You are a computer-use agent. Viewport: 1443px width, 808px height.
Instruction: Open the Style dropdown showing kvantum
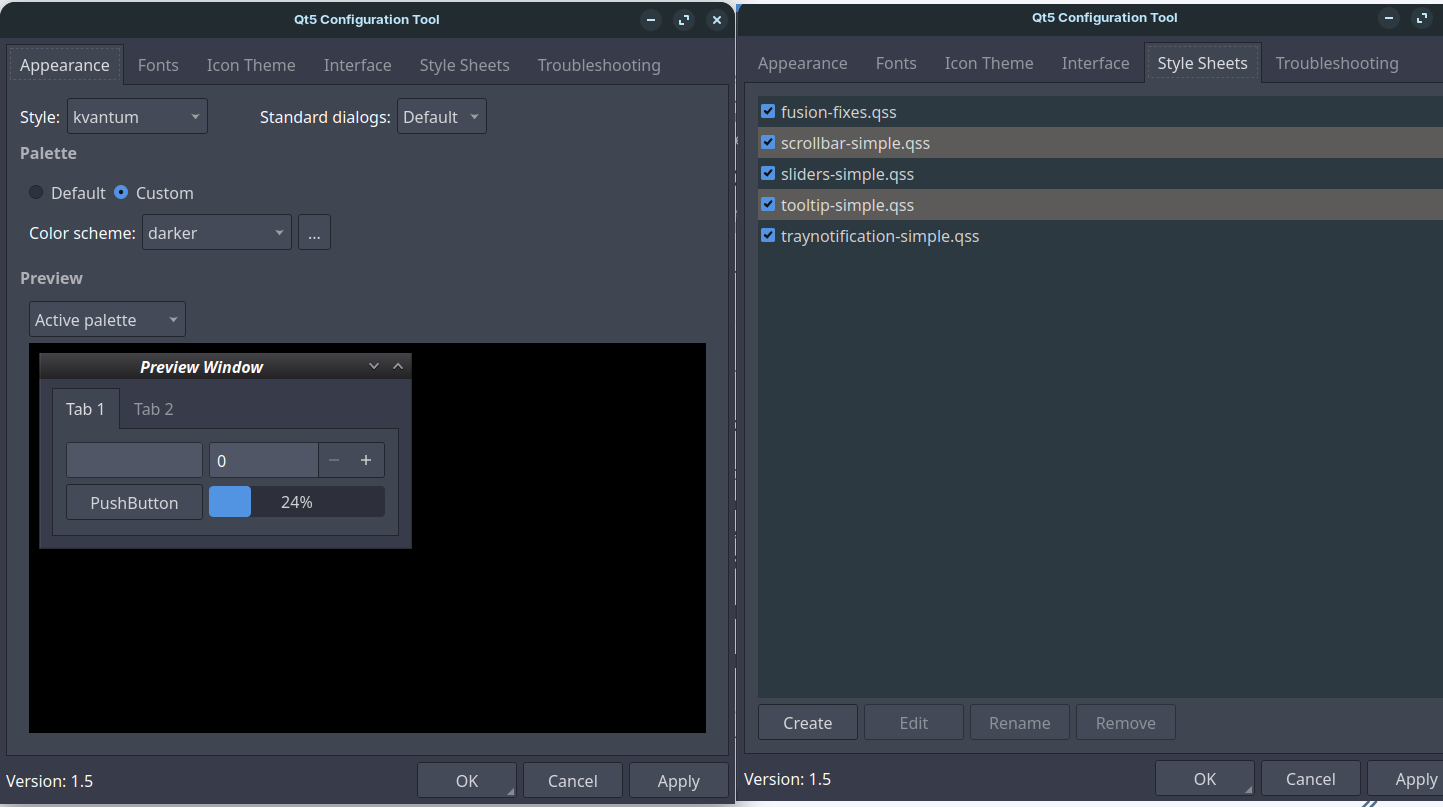137,117
